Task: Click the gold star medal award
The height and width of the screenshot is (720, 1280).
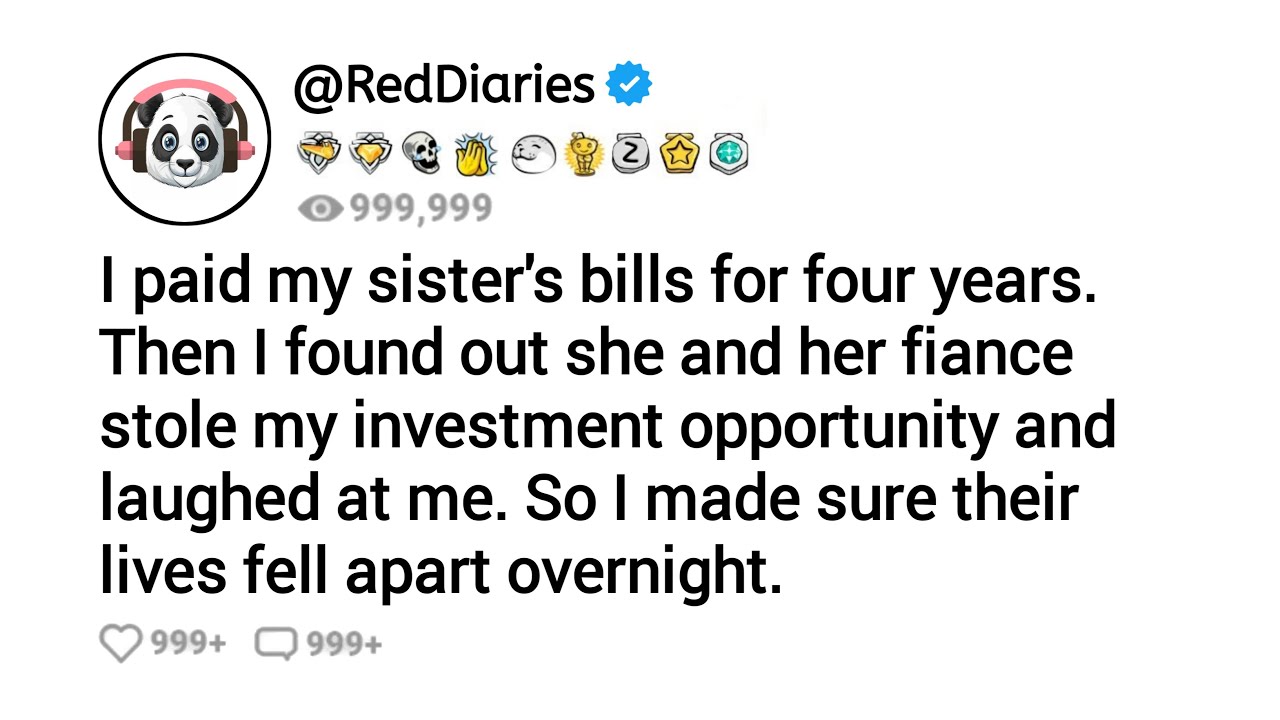Action: pyautogui.click(x=679, y=154)
